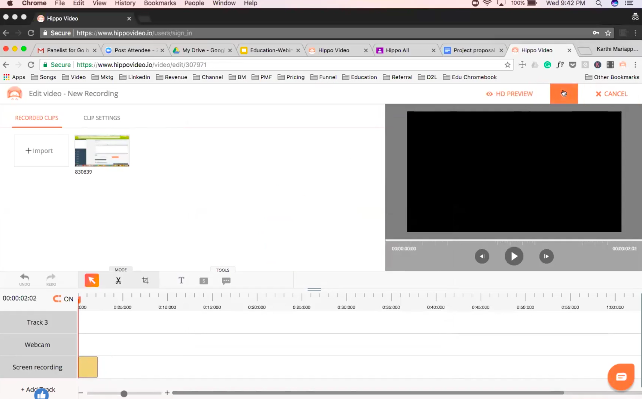Select the Webcam track label
The height and width of the screenshot is (399, 642).
(38, 345)
